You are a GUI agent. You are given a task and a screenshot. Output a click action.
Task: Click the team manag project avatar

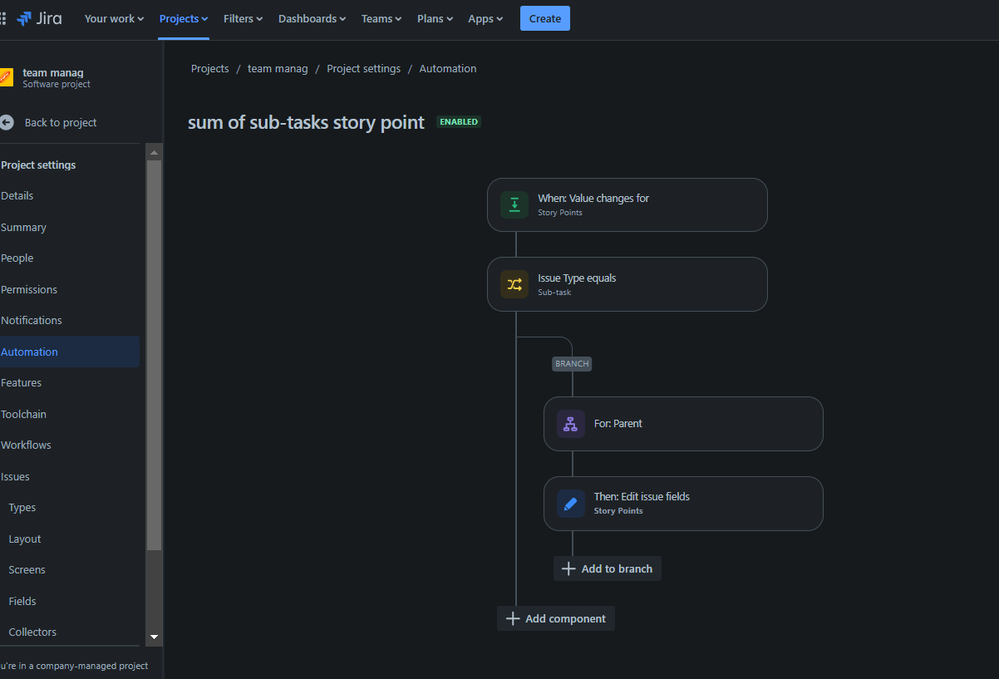(x=6, y=77)
